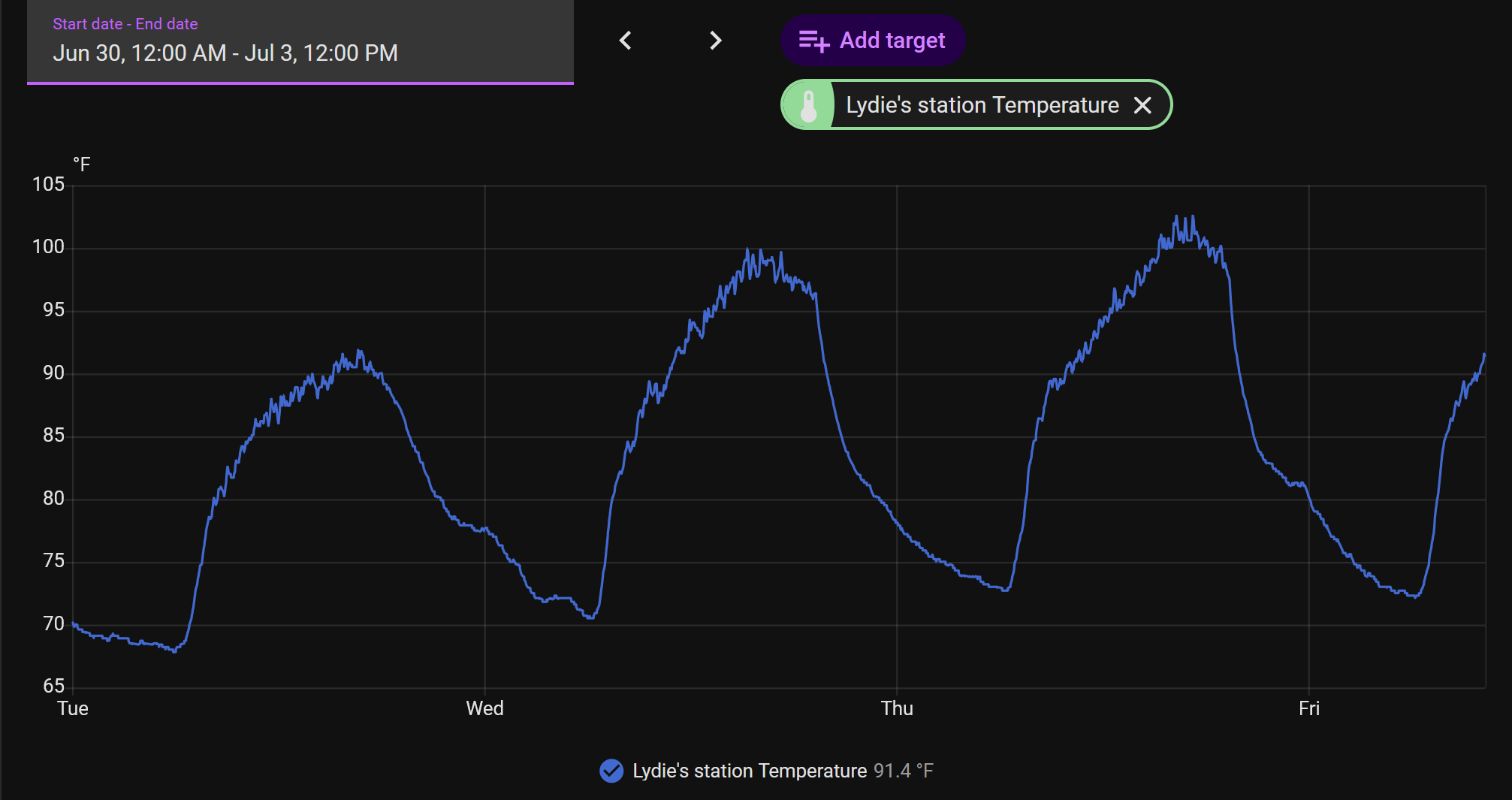Screen dimensions: 1512x800
Task: Click thermometer icon on temperature chip
Action: (808, 105)
